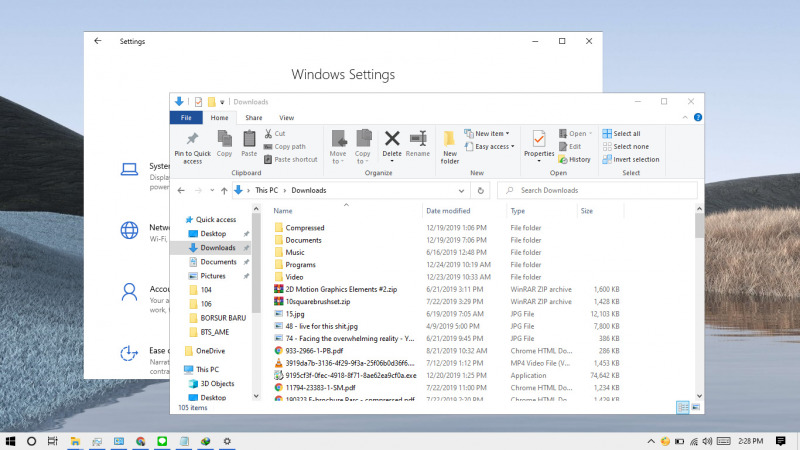Collapse the ribbon with chevron
800x450 pixels.
[685, 117]
